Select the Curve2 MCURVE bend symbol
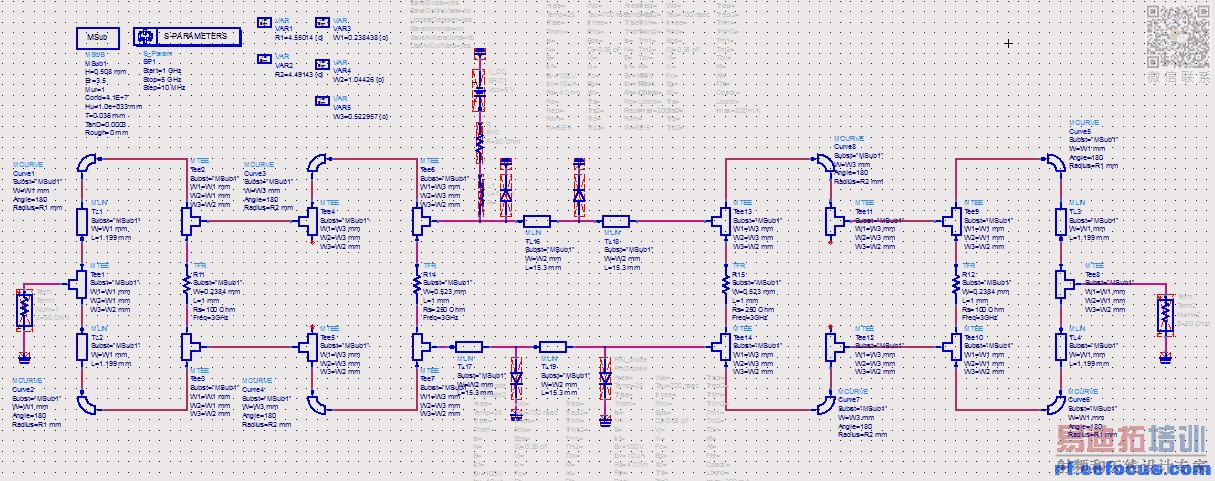This screenshot has height=481, width=1215. tap(88, 403)
